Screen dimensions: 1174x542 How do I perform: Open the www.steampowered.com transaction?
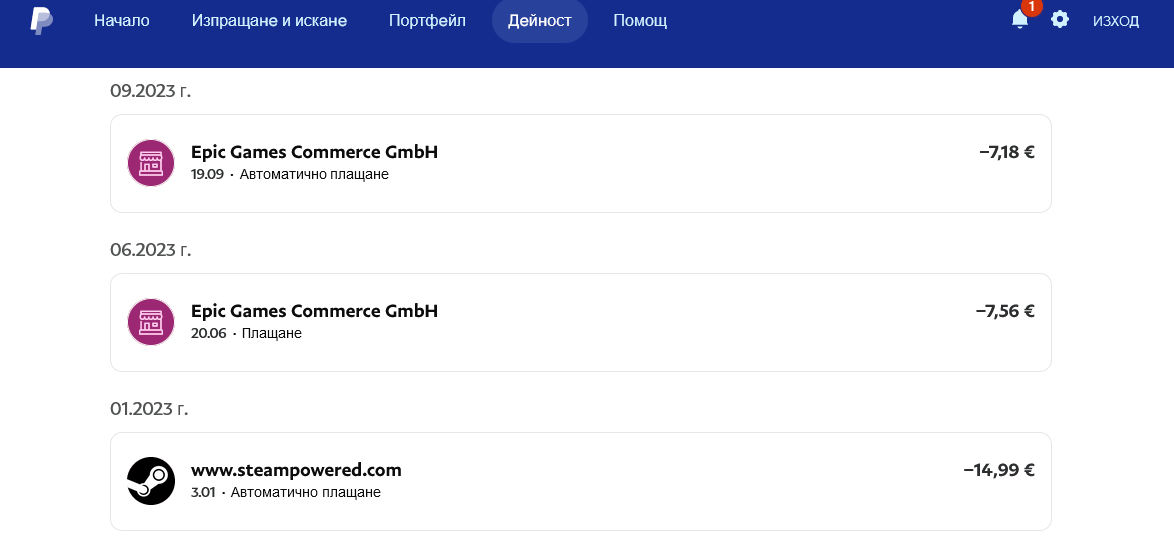point(581,481)
